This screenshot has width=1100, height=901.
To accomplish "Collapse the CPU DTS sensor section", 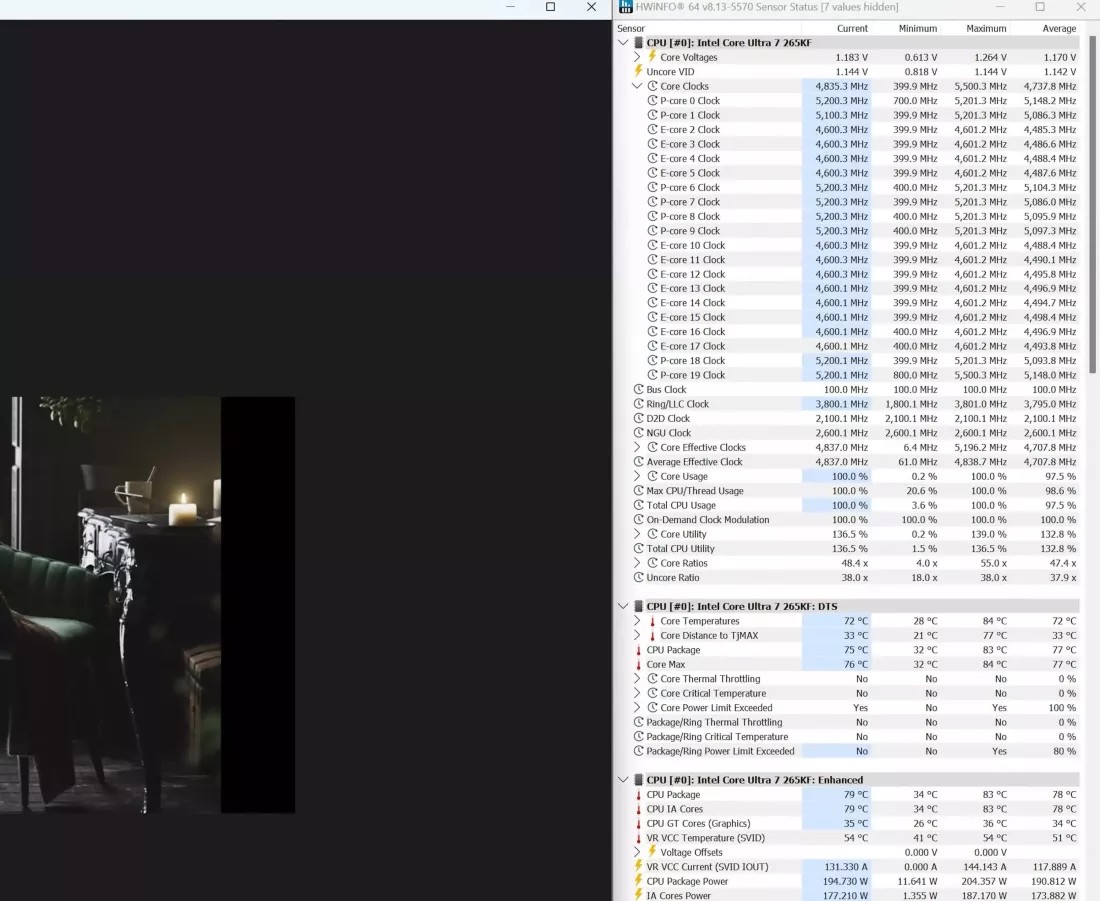I will coord(623,607).
